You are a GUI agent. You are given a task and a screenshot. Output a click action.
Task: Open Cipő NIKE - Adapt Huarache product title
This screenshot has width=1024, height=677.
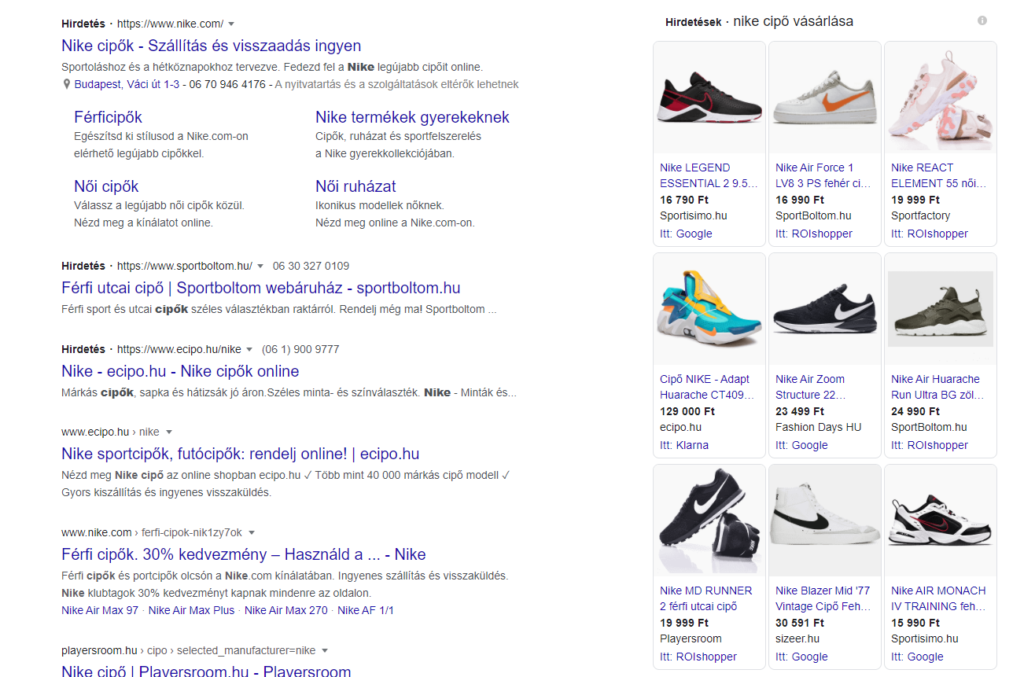pyautogui.click(x=707, y=387)
